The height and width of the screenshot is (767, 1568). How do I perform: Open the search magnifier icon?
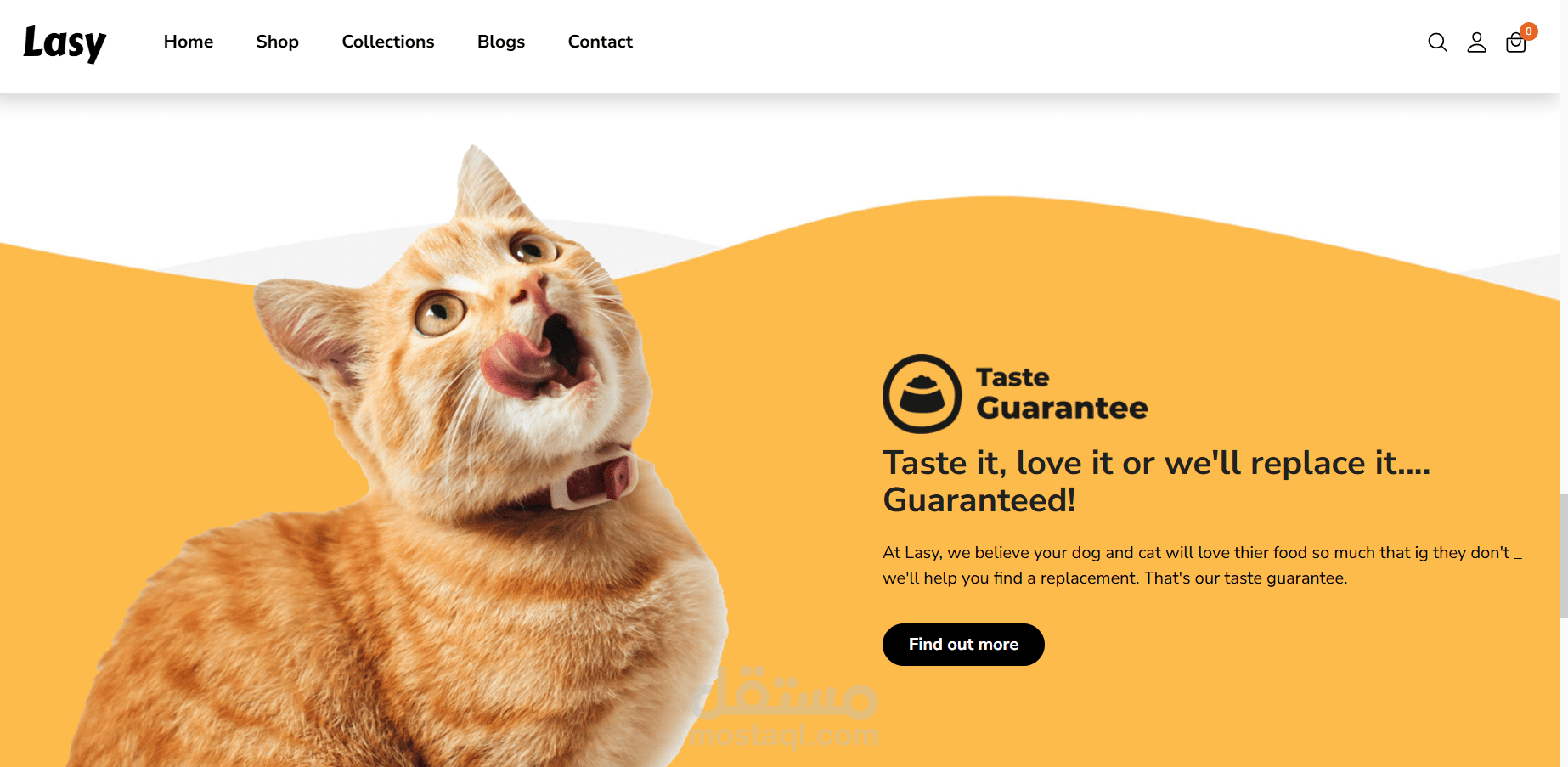tap(1437, 42)
